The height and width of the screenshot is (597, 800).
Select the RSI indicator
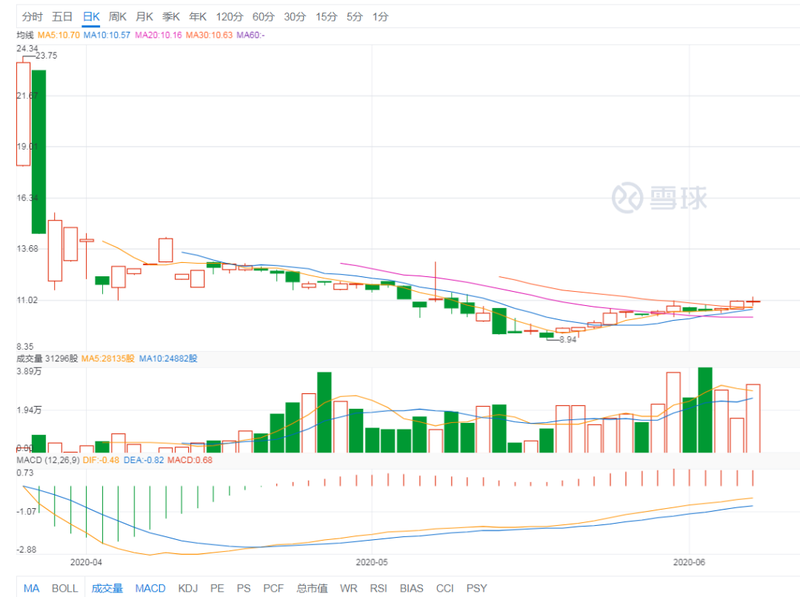(379, 588)
